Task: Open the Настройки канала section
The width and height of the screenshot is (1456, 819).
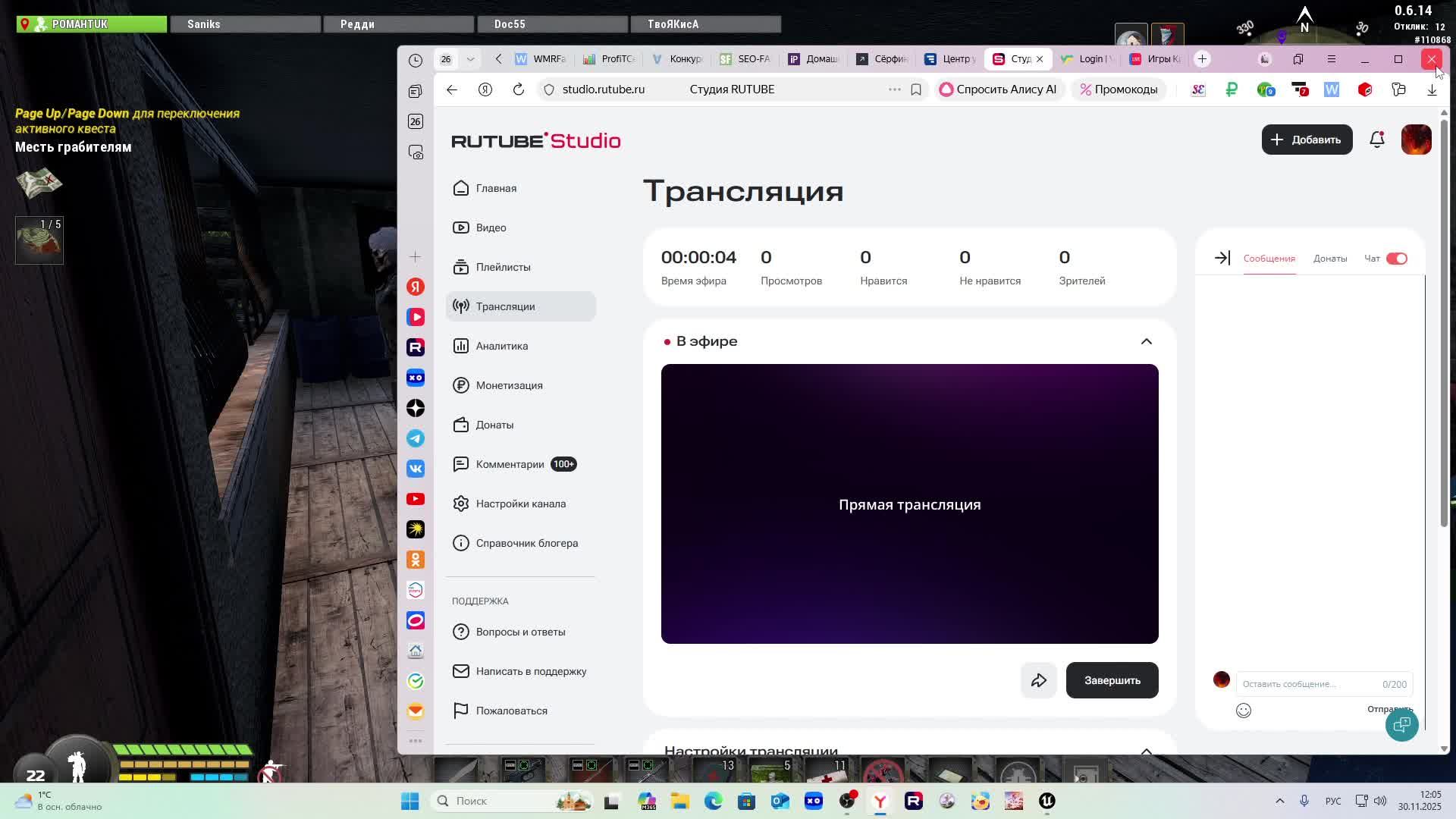Action: tap(519, 504)
